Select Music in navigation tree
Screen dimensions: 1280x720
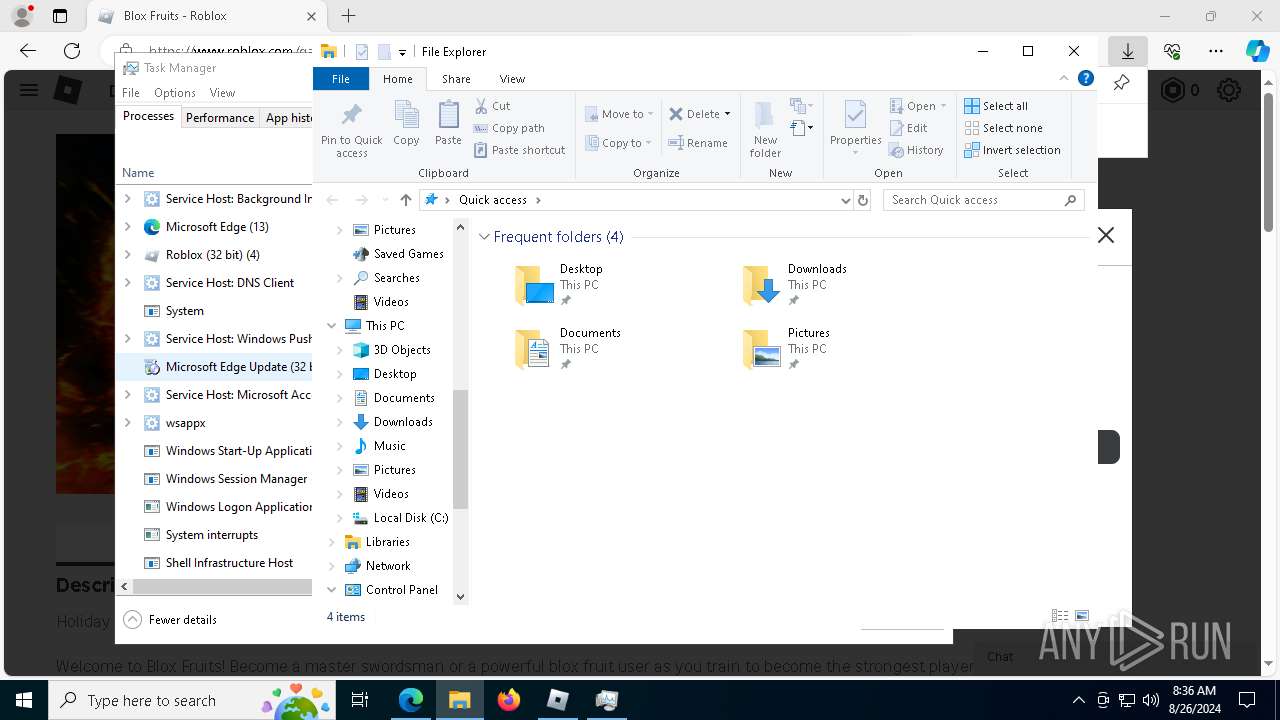coord(390,446)
